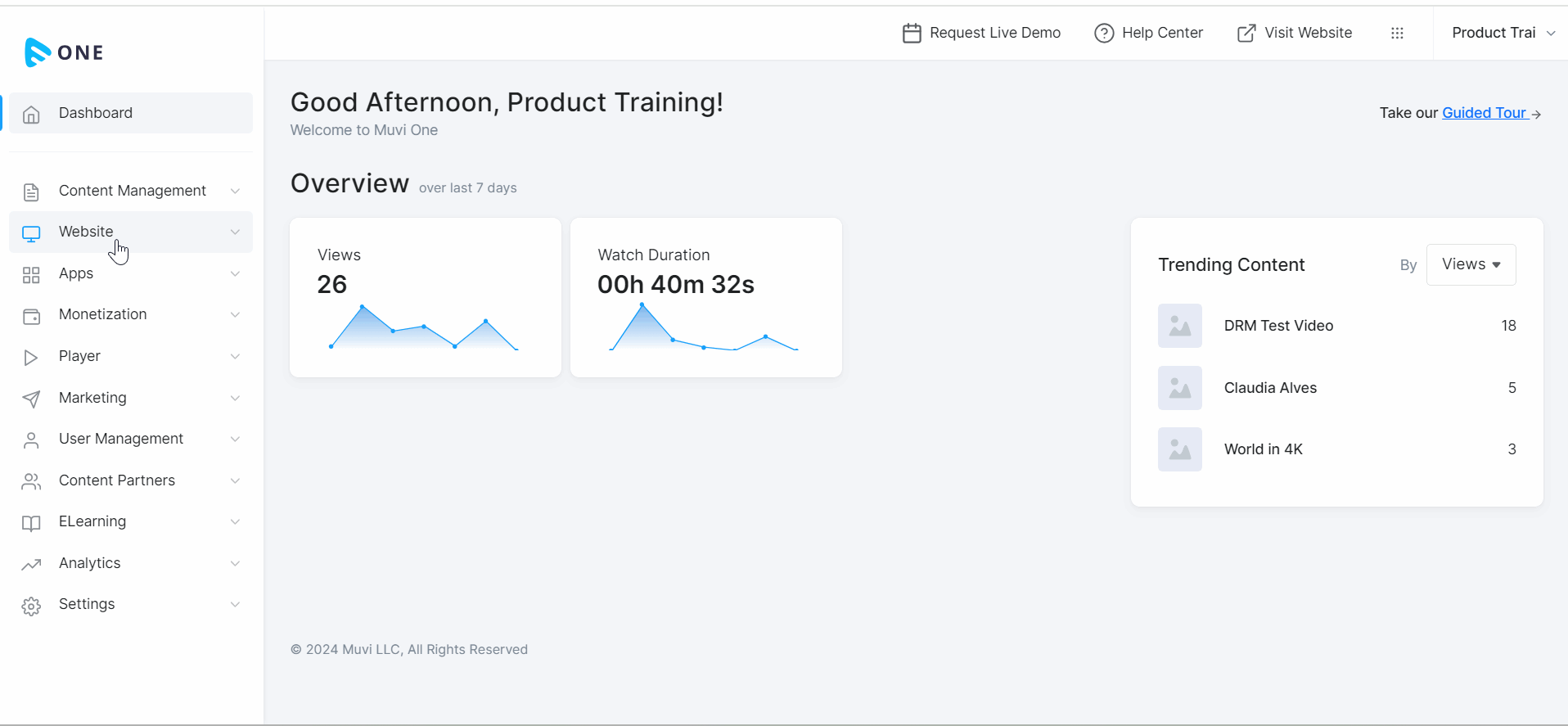1568x726 pixels.
Task: Open Analytics menu item
Action: [131, 563]
